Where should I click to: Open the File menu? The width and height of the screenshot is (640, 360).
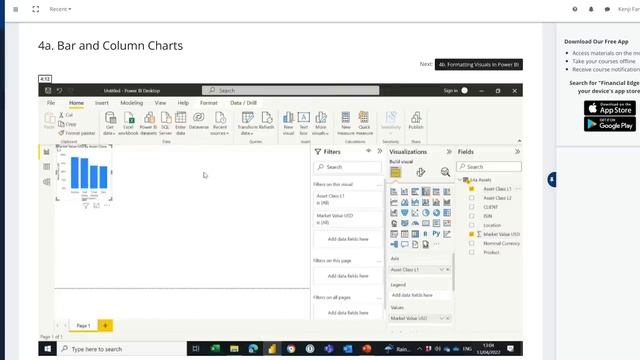coord(51,103)
